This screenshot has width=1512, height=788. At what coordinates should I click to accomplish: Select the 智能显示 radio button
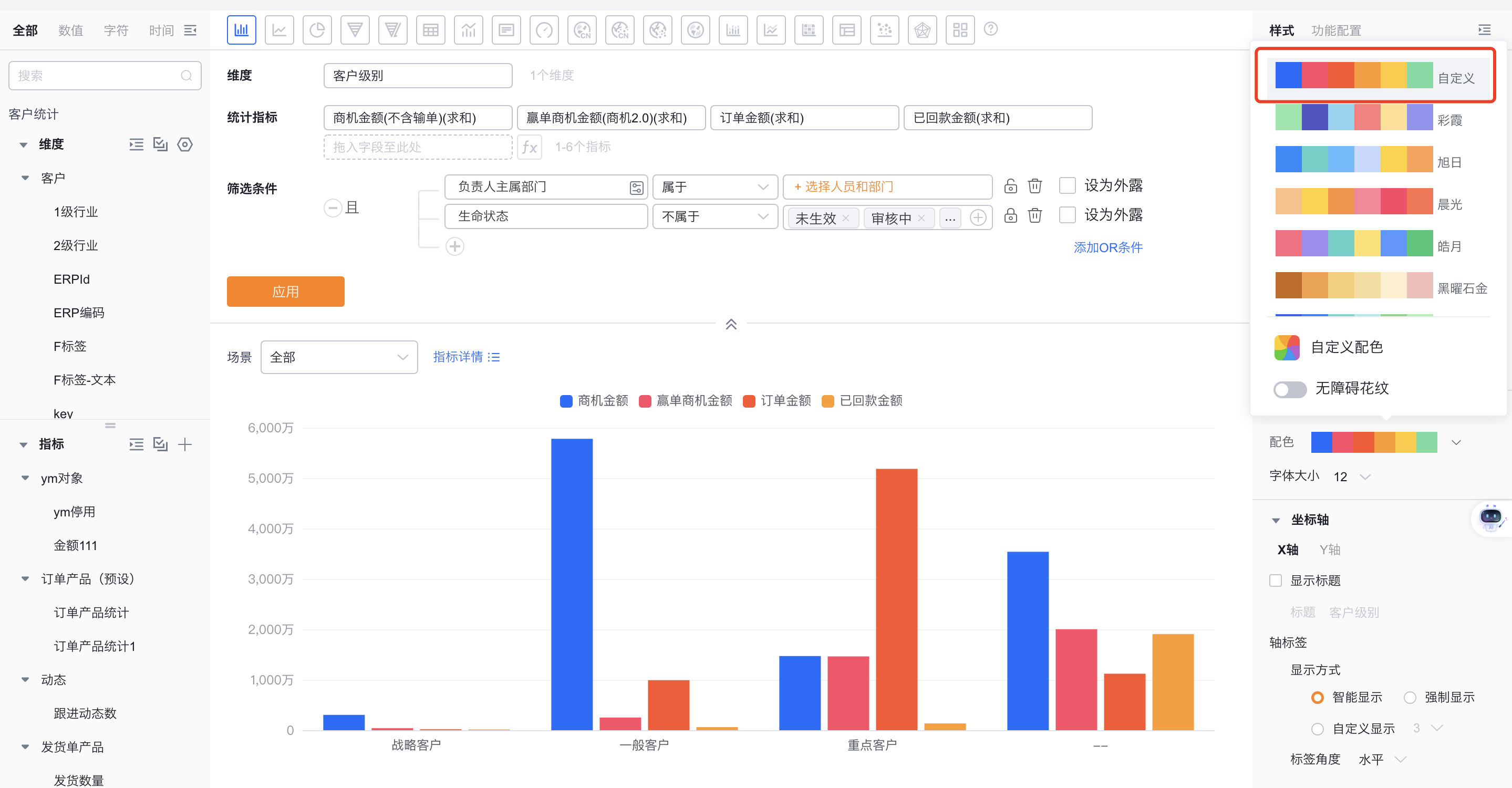pyautogui.click(x=1317, y=697)
